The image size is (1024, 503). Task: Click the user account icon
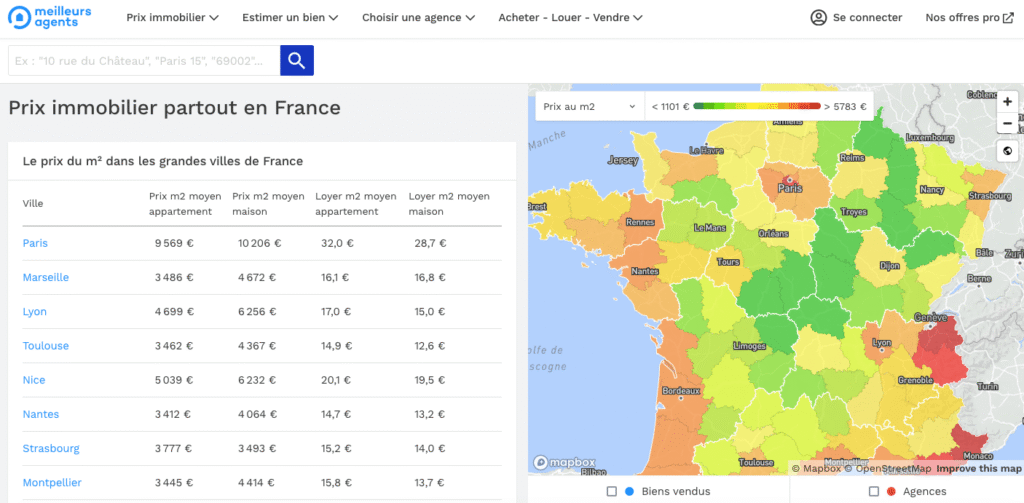pyautogui.click(x=819, y=18)
